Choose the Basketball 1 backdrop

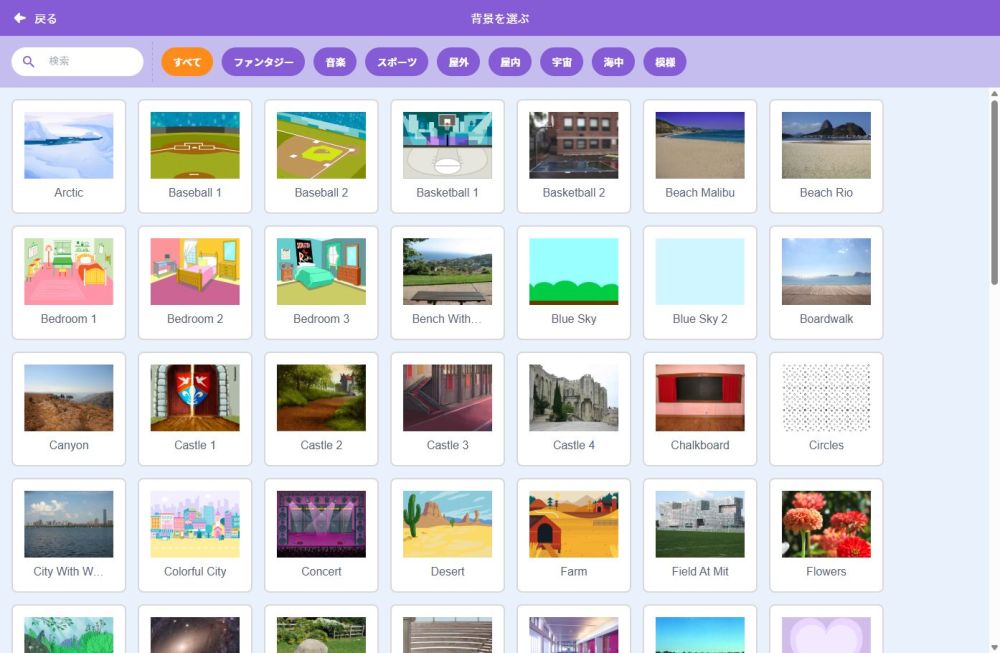pyautogui.click(x=448, y=156)
